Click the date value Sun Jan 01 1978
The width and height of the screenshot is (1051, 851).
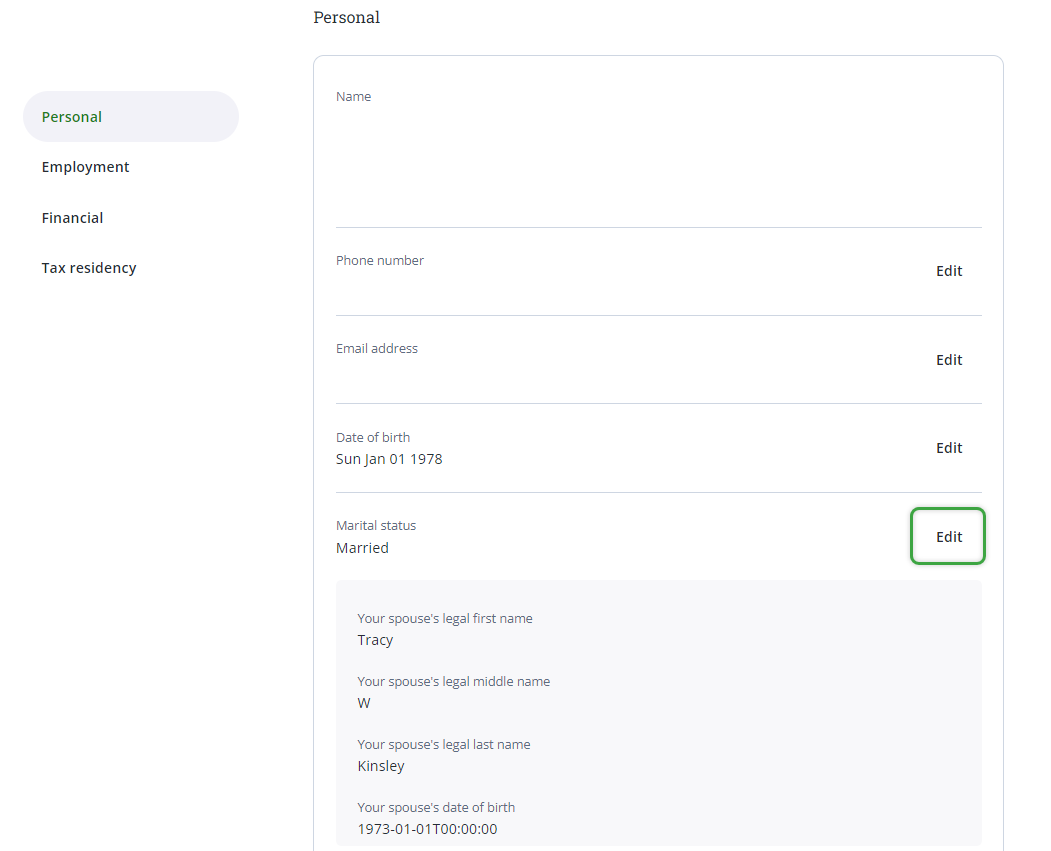coord(389,459)
